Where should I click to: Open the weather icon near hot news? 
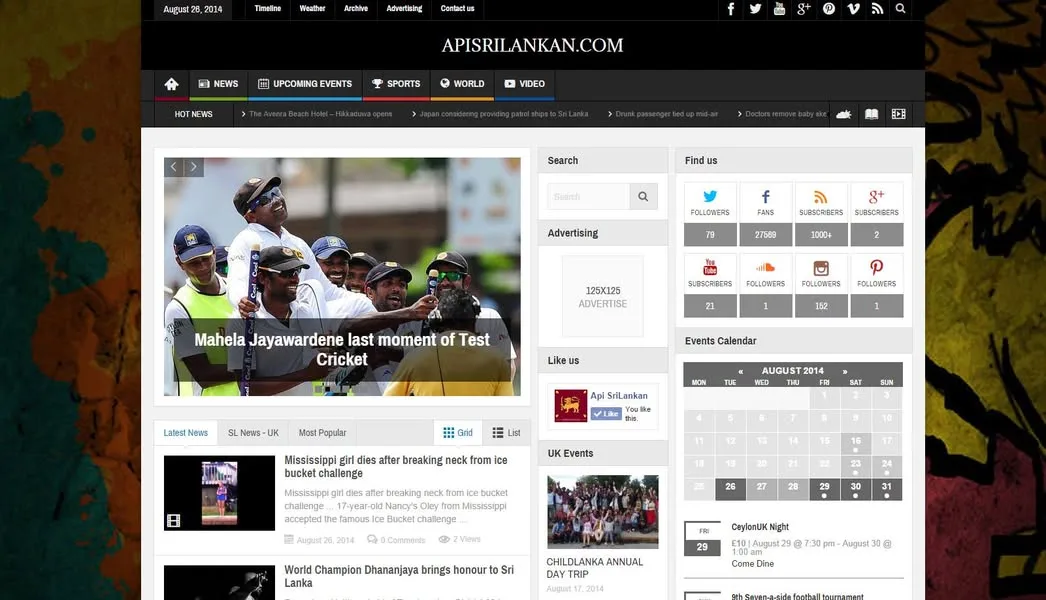(x=843, y=113)
